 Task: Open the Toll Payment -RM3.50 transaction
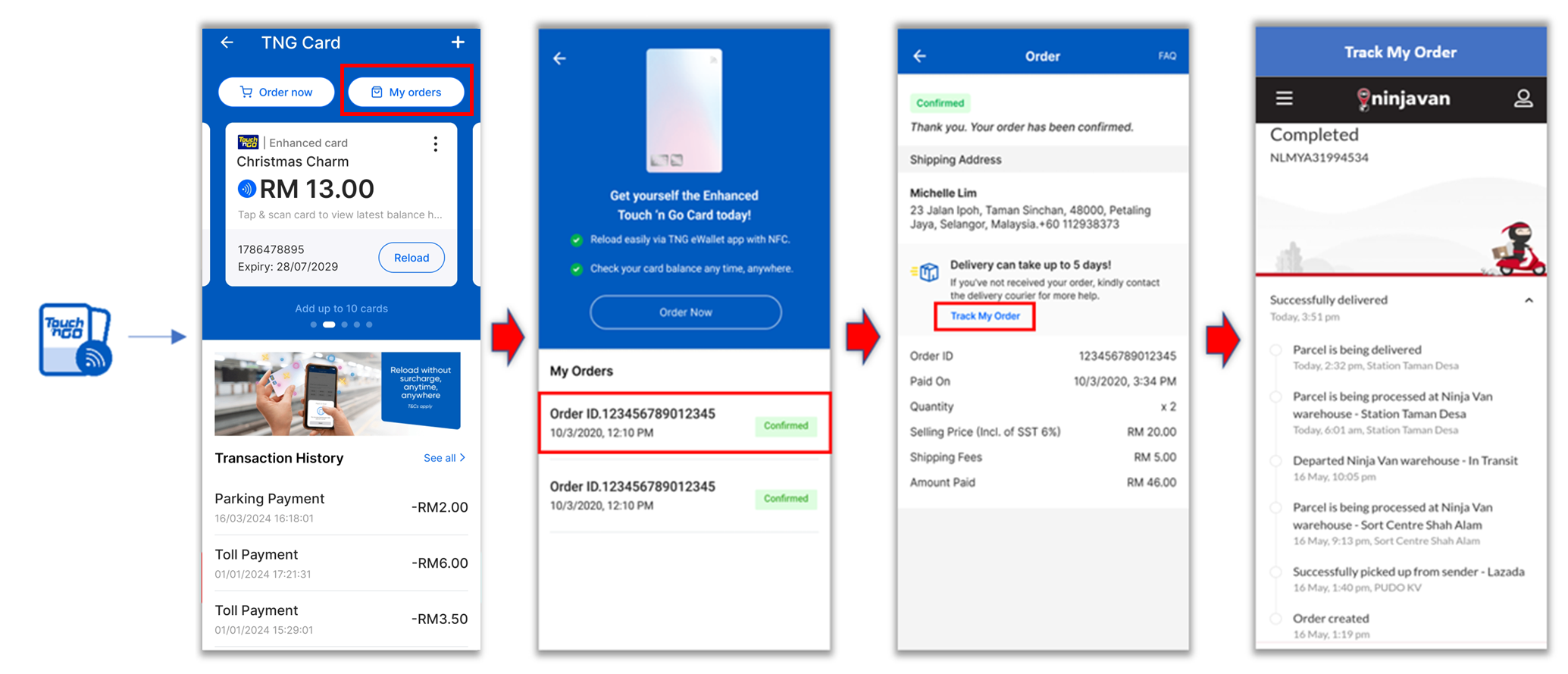tap(341, 619)
